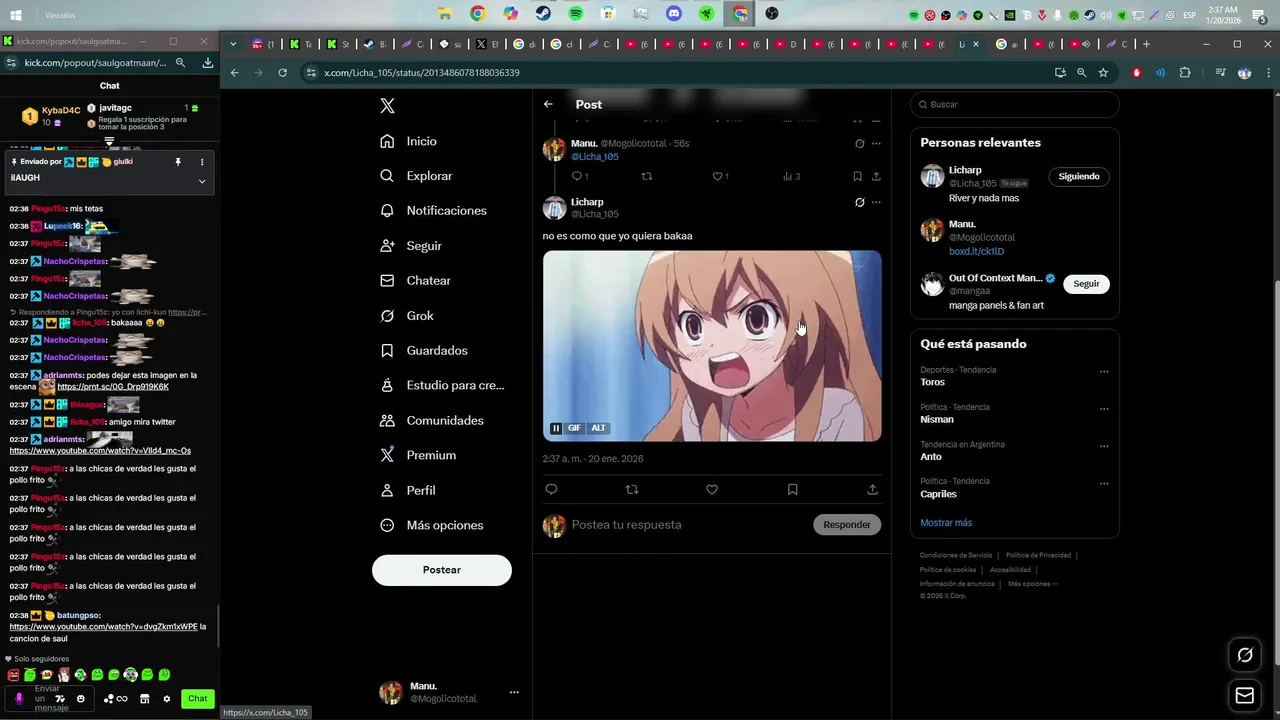
Task: Open Spotify from the Windows taskbar
Action: click(576, 14)
